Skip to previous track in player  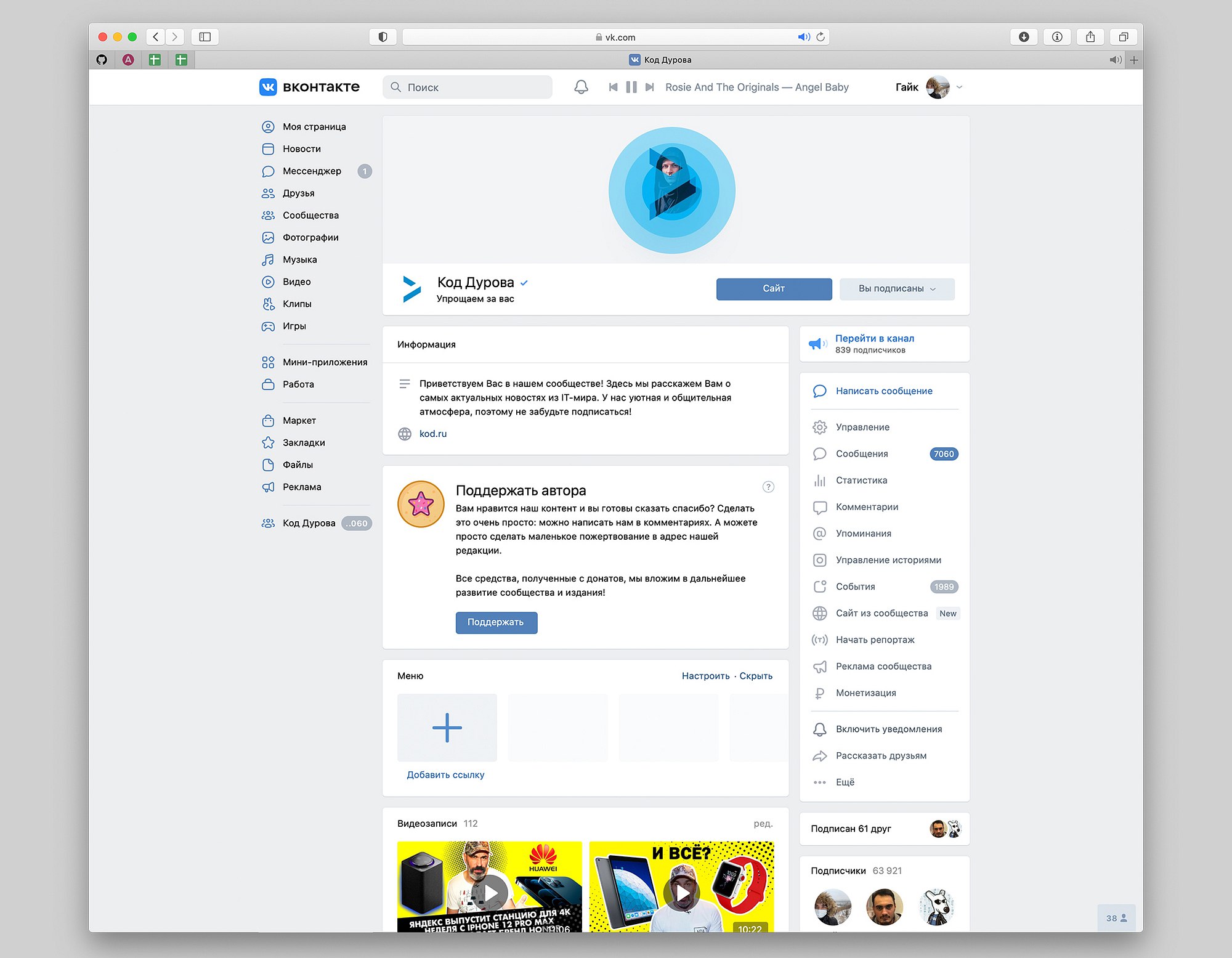(613, 87)
